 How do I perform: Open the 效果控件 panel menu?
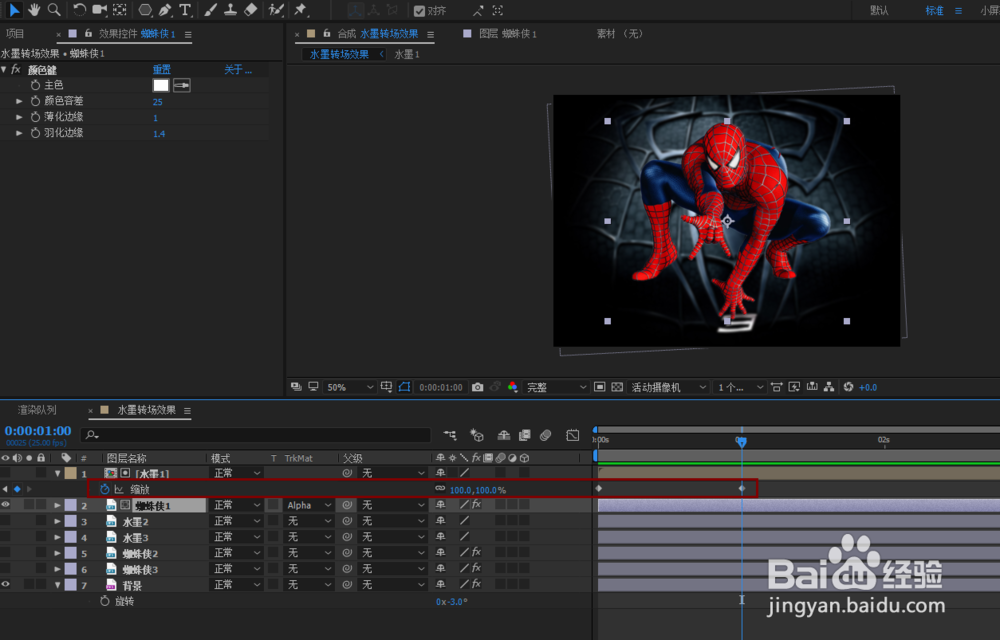188,34
